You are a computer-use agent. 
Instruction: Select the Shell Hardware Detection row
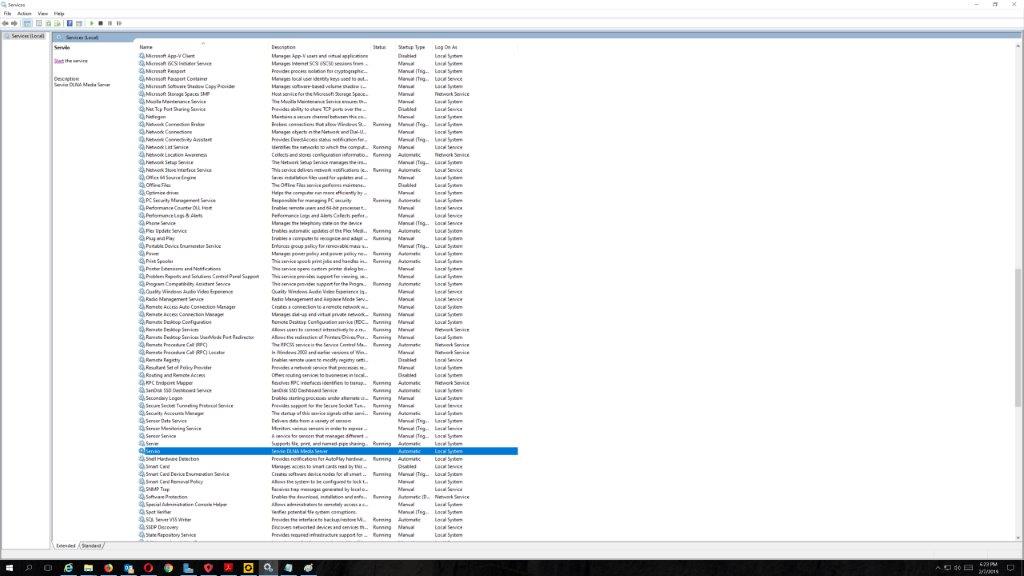[328, 459]
